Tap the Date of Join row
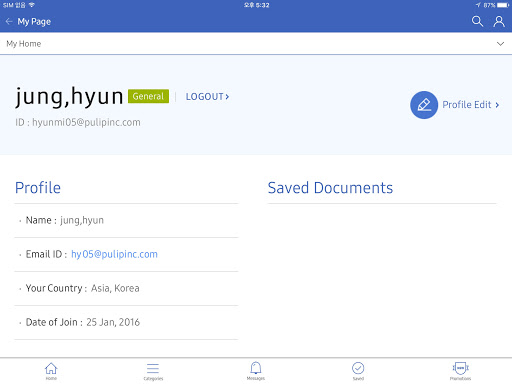This screenshot has height=384, width=512. point(126,322)
